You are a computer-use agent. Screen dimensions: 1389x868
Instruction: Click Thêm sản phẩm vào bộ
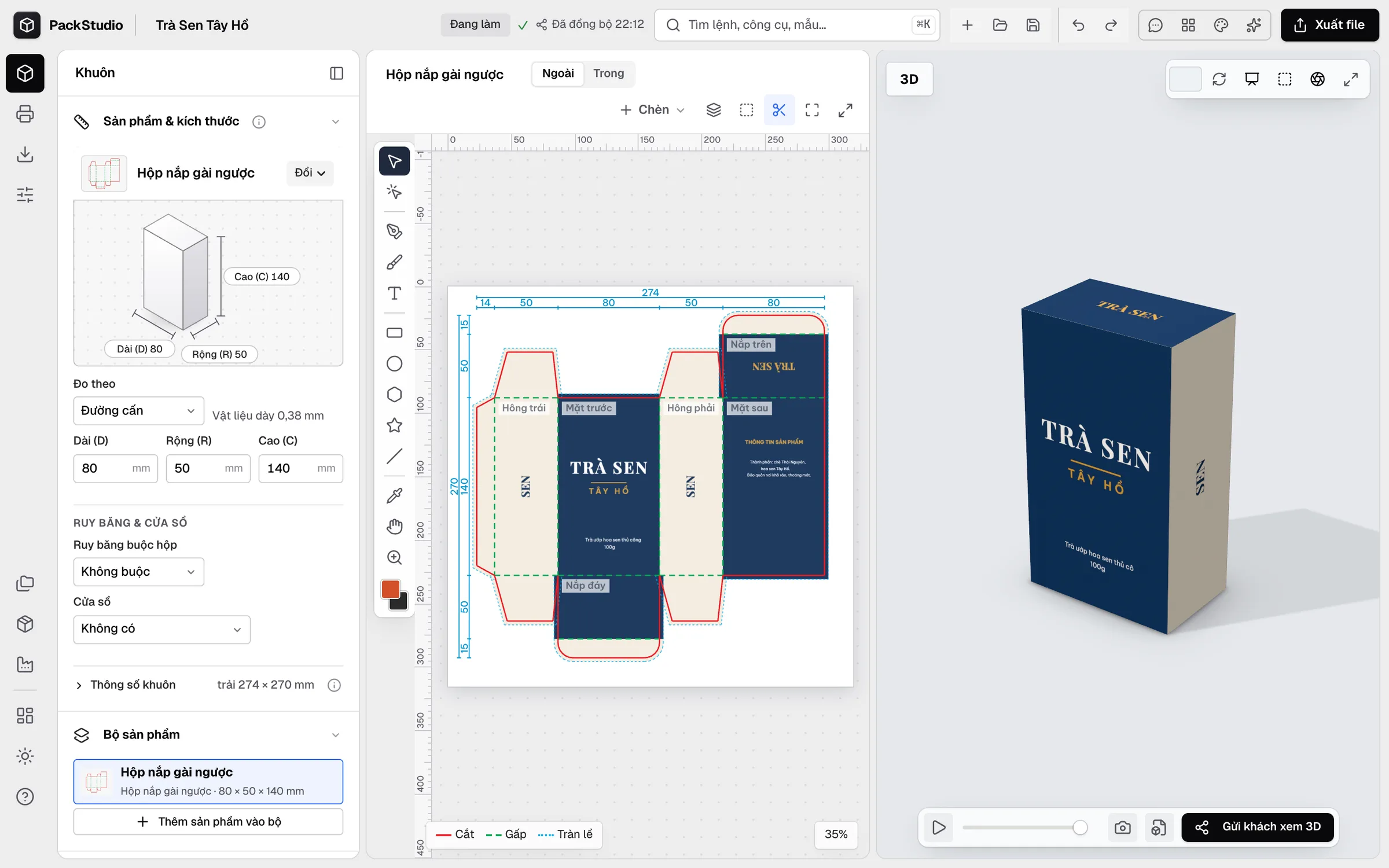(x=208, y=822)
